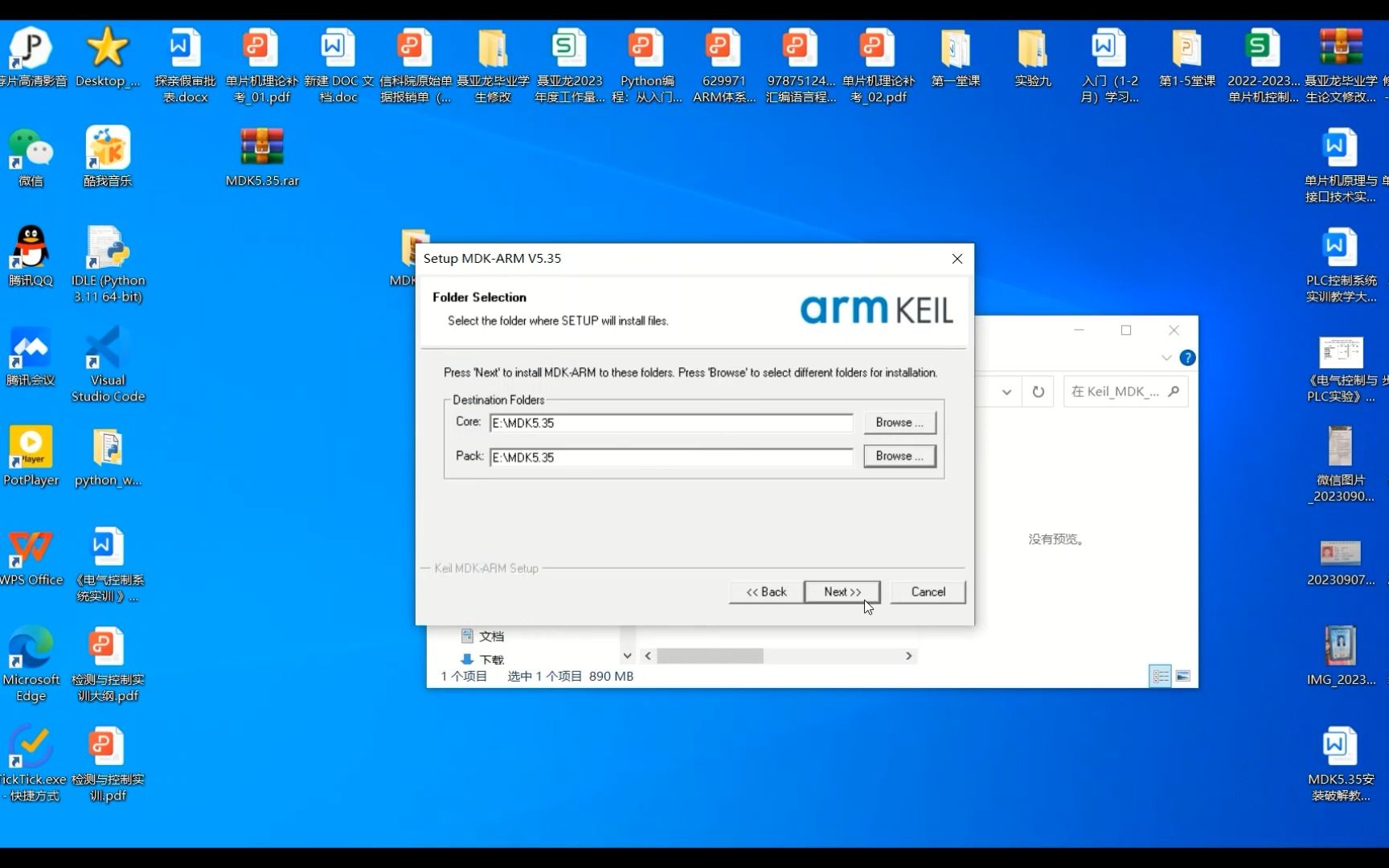Switch Explorer to large thumbnail view icon

(x=1183, y=676)
